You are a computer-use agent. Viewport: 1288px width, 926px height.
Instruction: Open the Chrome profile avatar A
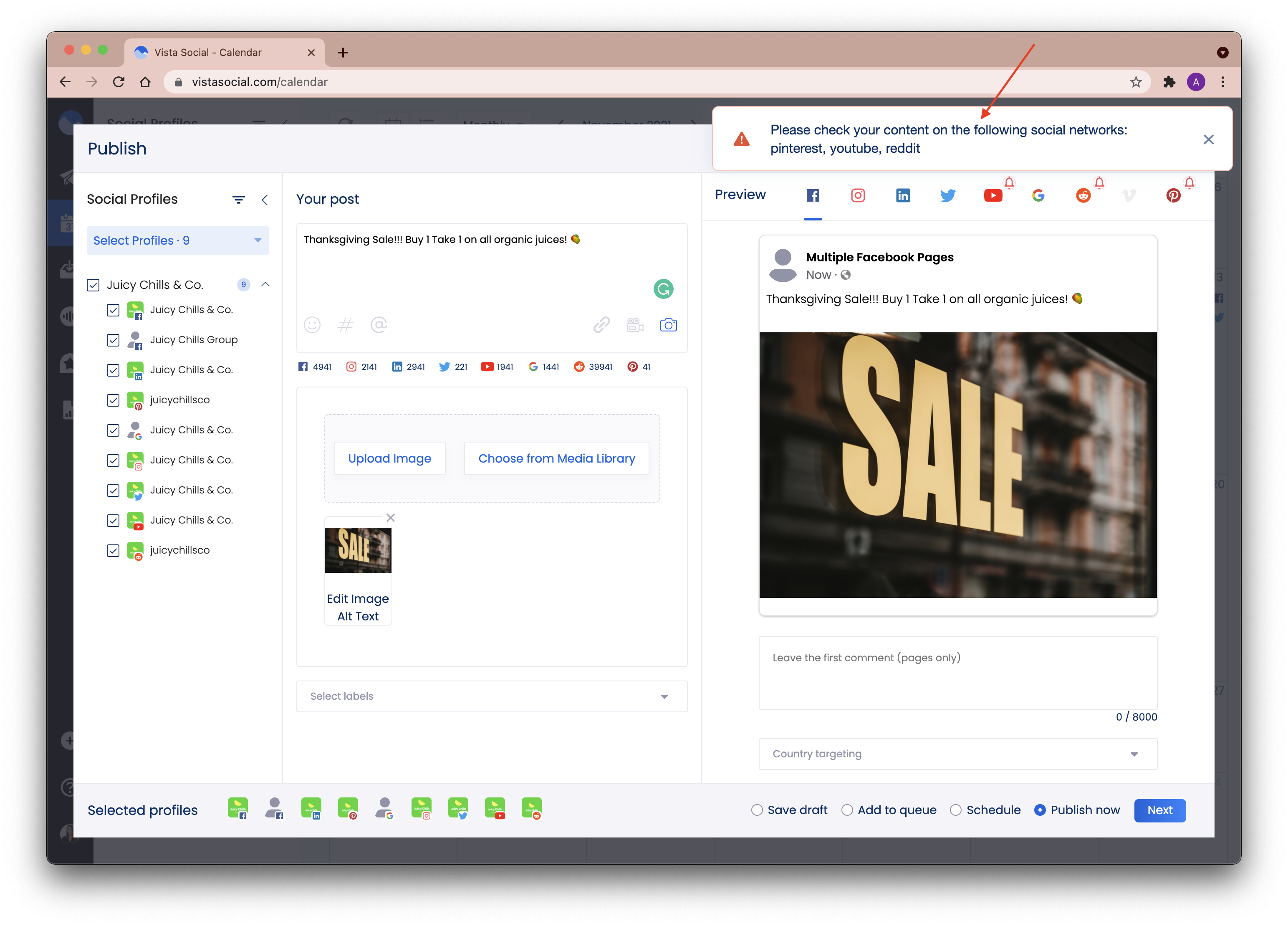click(x=1196, y=82)
